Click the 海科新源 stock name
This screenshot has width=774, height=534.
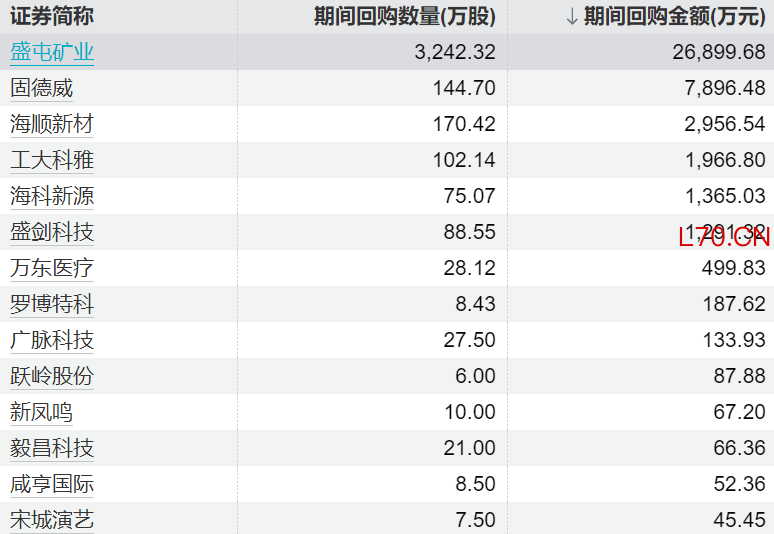52,196
